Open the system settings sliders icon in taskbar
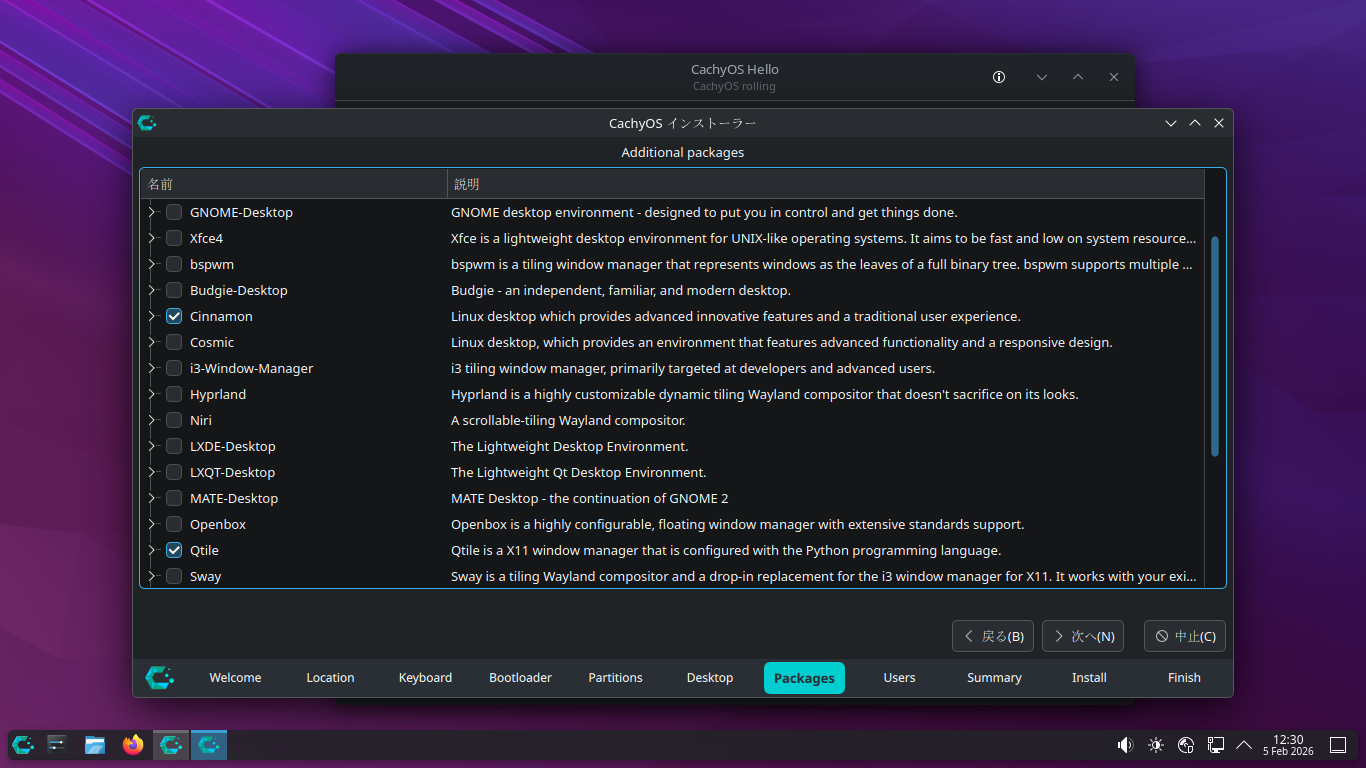1366x768 pixels. coord(57,744)
